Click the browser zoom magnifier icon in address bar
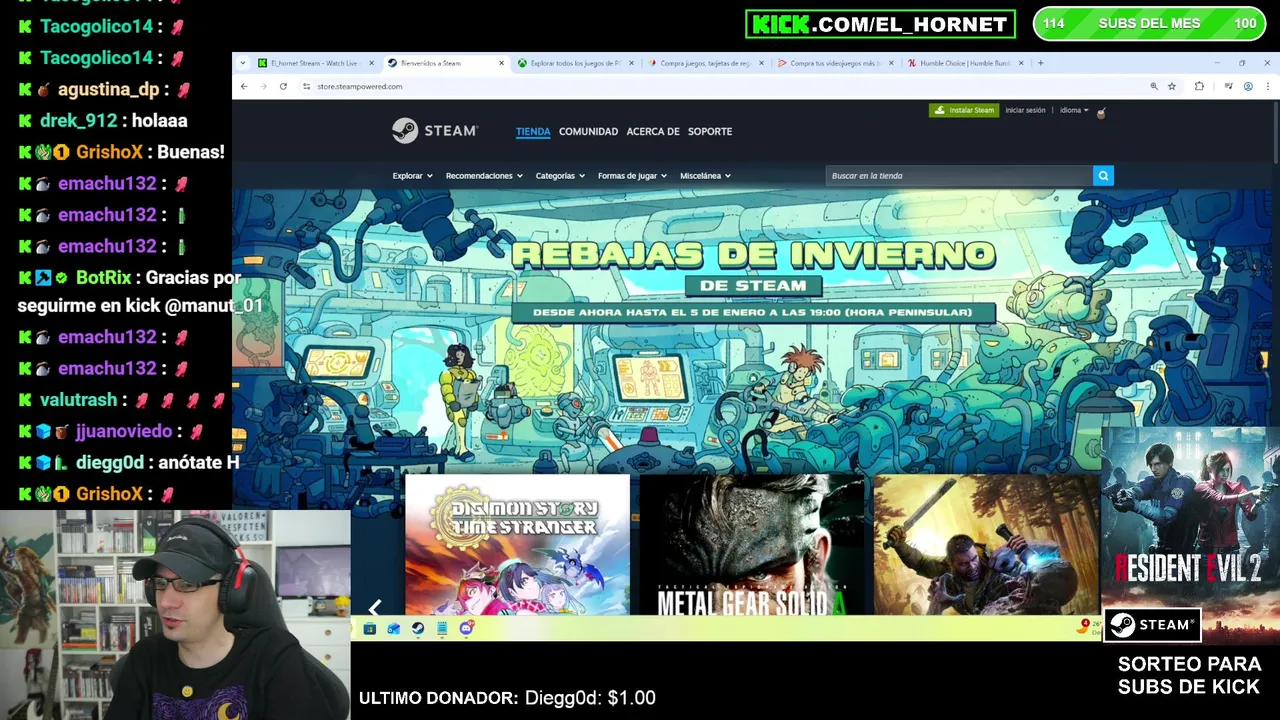Image resolution: width=1280 pixels, height=720 pixels. pyautogui.click(x=1154, y=87)
